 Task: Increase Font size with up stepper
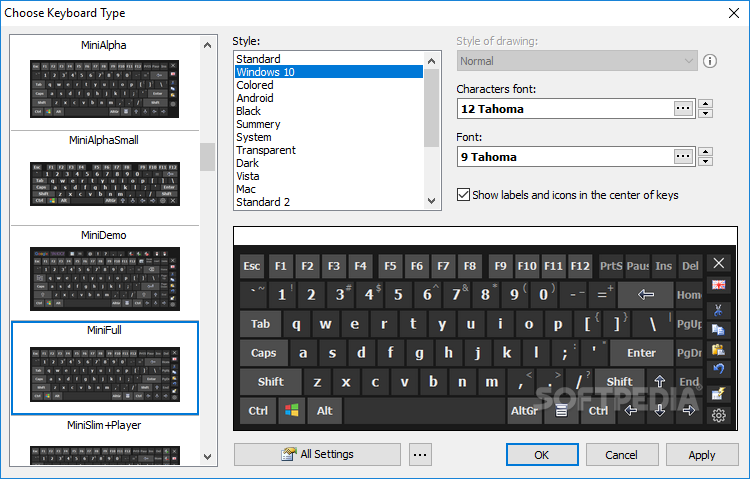click(x=706, y=152)
